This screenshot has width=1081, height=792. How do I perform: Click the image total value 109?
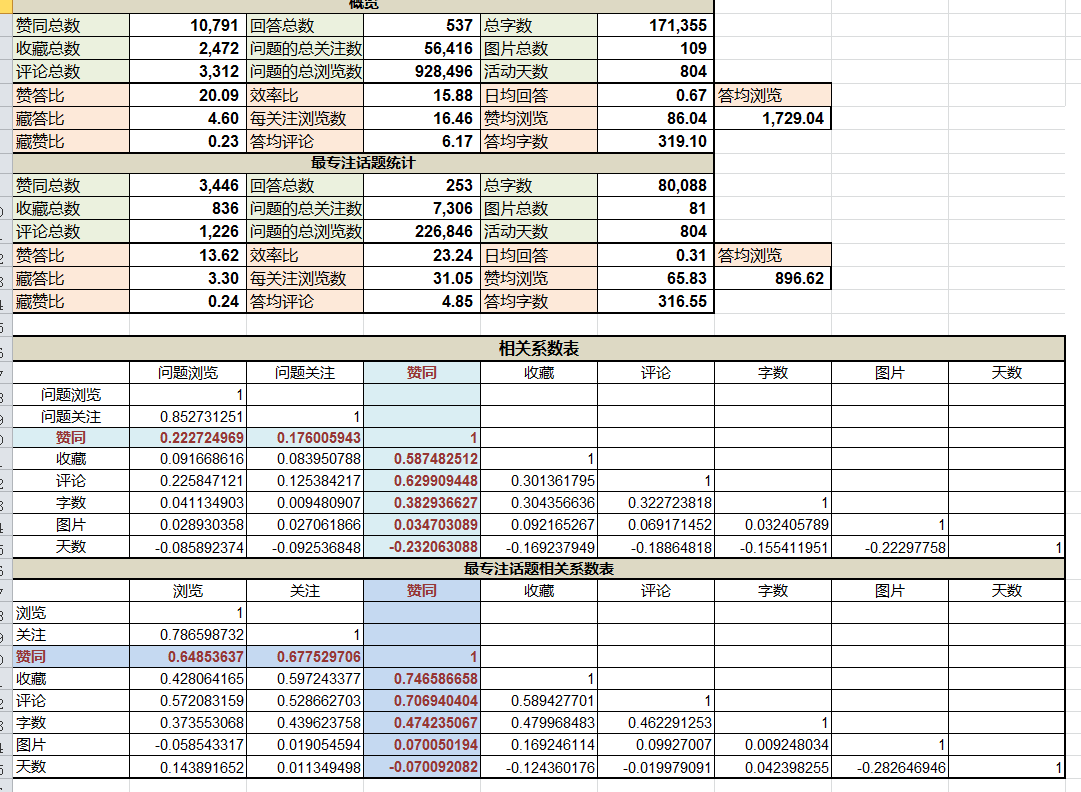coord(655,48)
